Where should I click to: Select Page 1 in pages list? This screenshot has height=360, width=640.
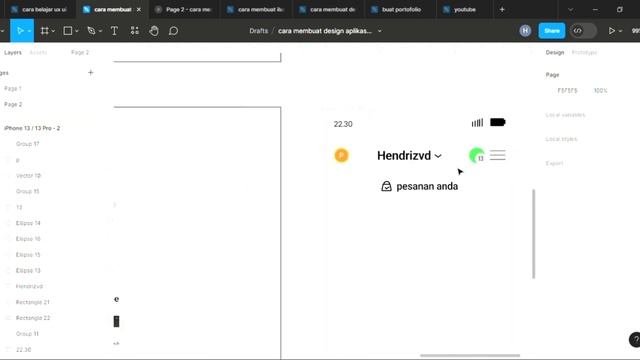click(13, 89)
